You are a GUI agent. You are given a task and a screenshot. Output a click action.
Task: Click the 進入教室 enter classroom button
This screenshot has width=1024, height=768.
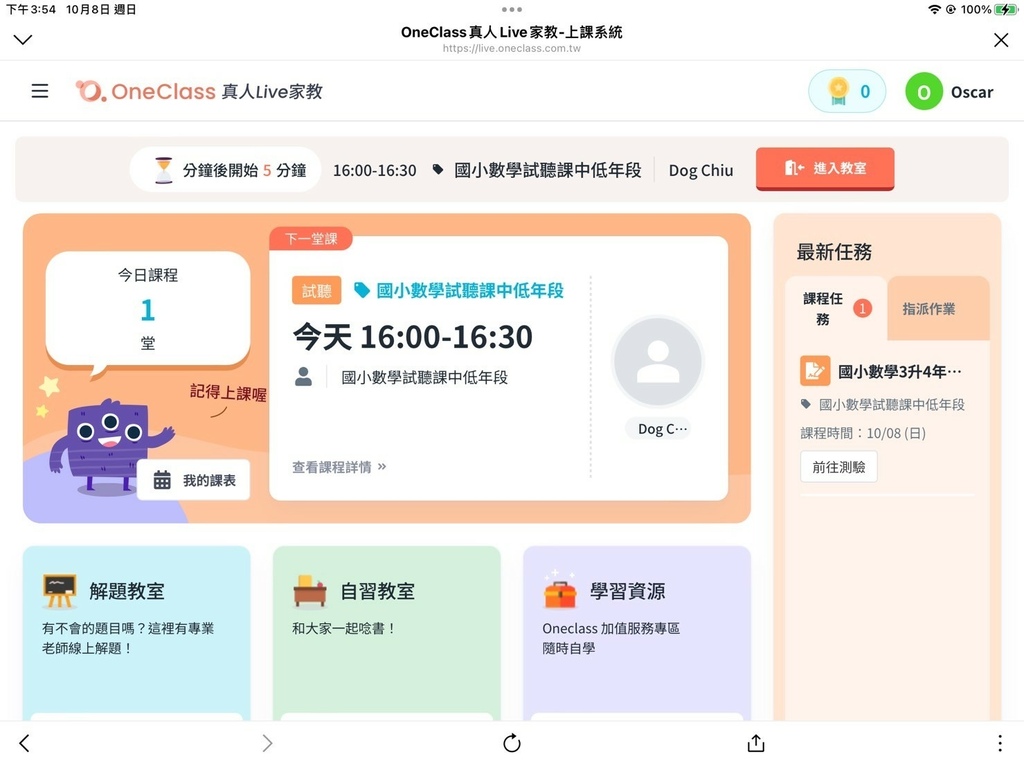tap(825, 168)
